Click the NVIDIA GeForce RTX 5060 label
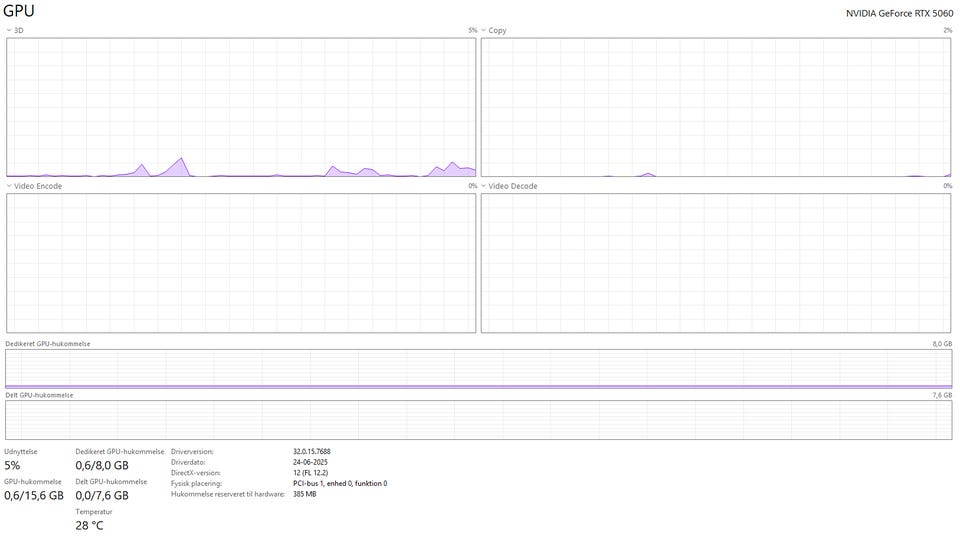The width and height of the screenshot is (960, 536). (899, 13)
